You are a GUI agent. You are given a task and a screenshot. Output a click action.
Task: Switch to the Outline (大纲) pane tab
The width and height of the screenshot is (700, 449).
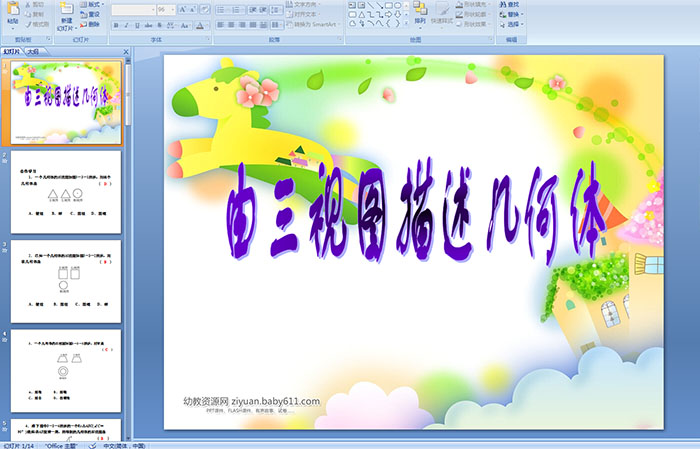33,51
